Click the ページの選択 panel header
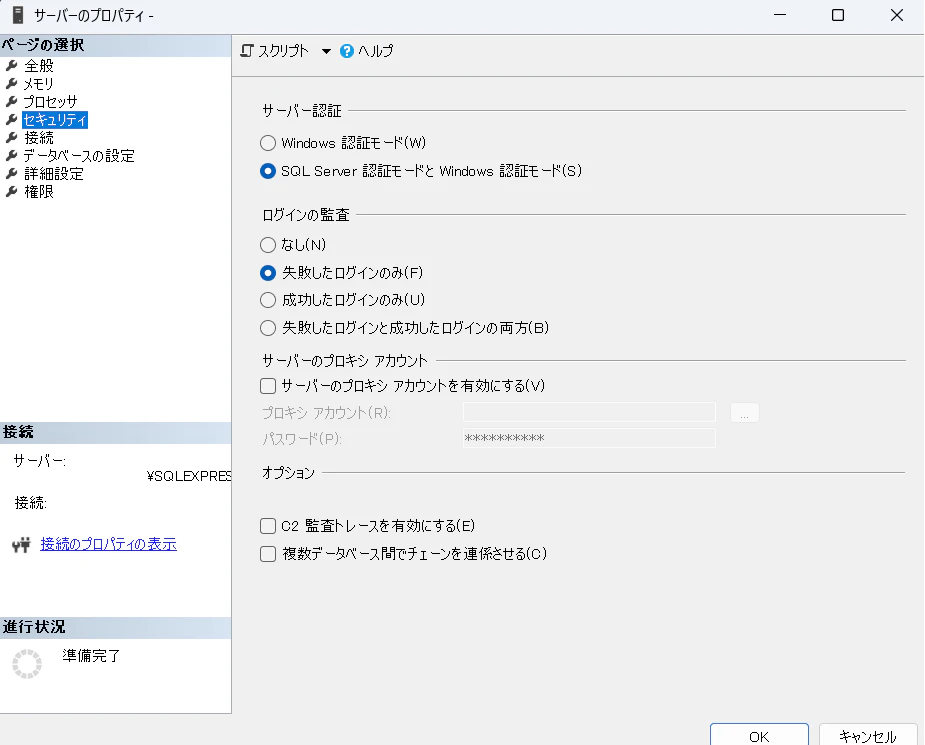 pyautogui.click(x=116, y=45)
